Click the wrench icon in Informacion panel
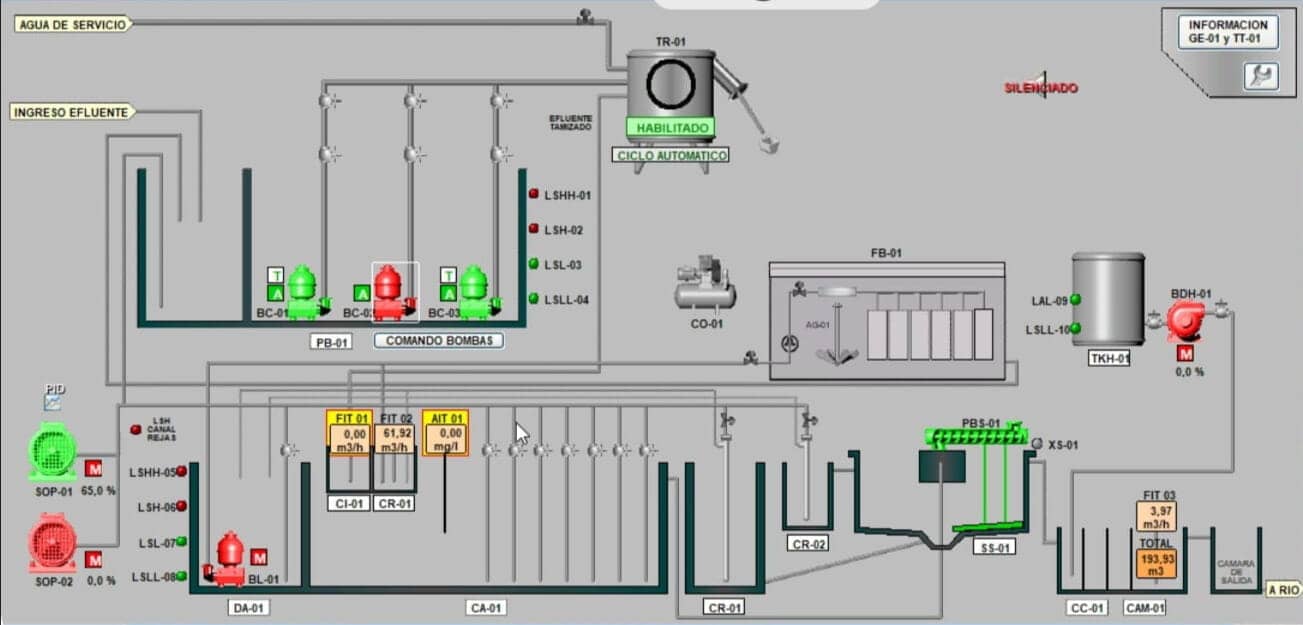 [x=1259, y=74]
